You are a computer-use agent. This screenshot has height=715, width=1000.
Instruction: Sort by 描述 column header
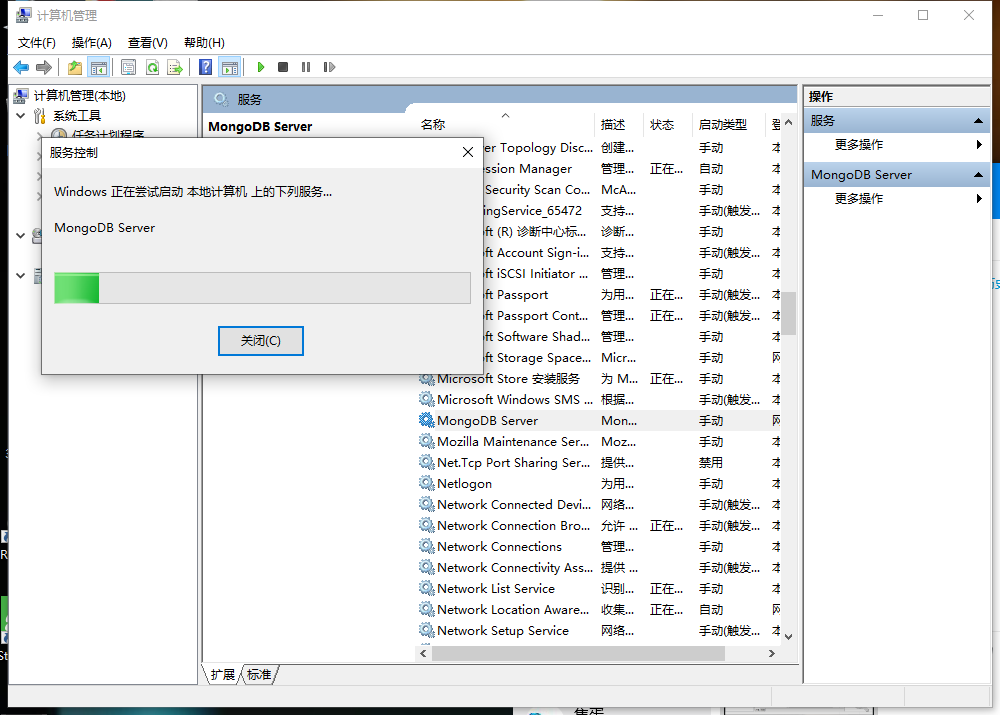[x=619, y=125]
